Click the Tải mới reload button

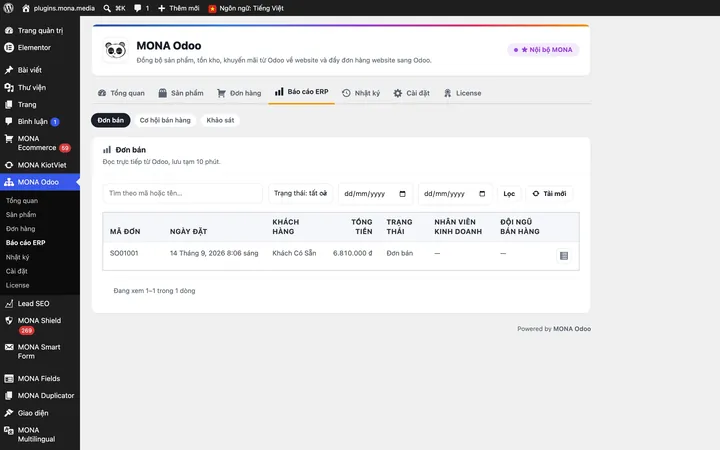tap(549, 194)
